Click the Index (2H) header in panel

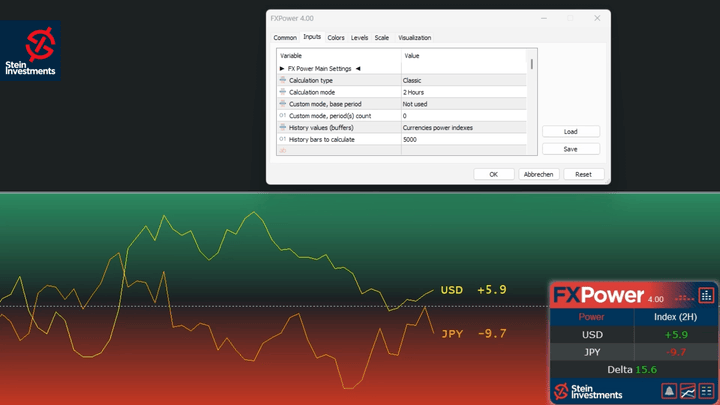pyautogui.click(x=675, y=317)
